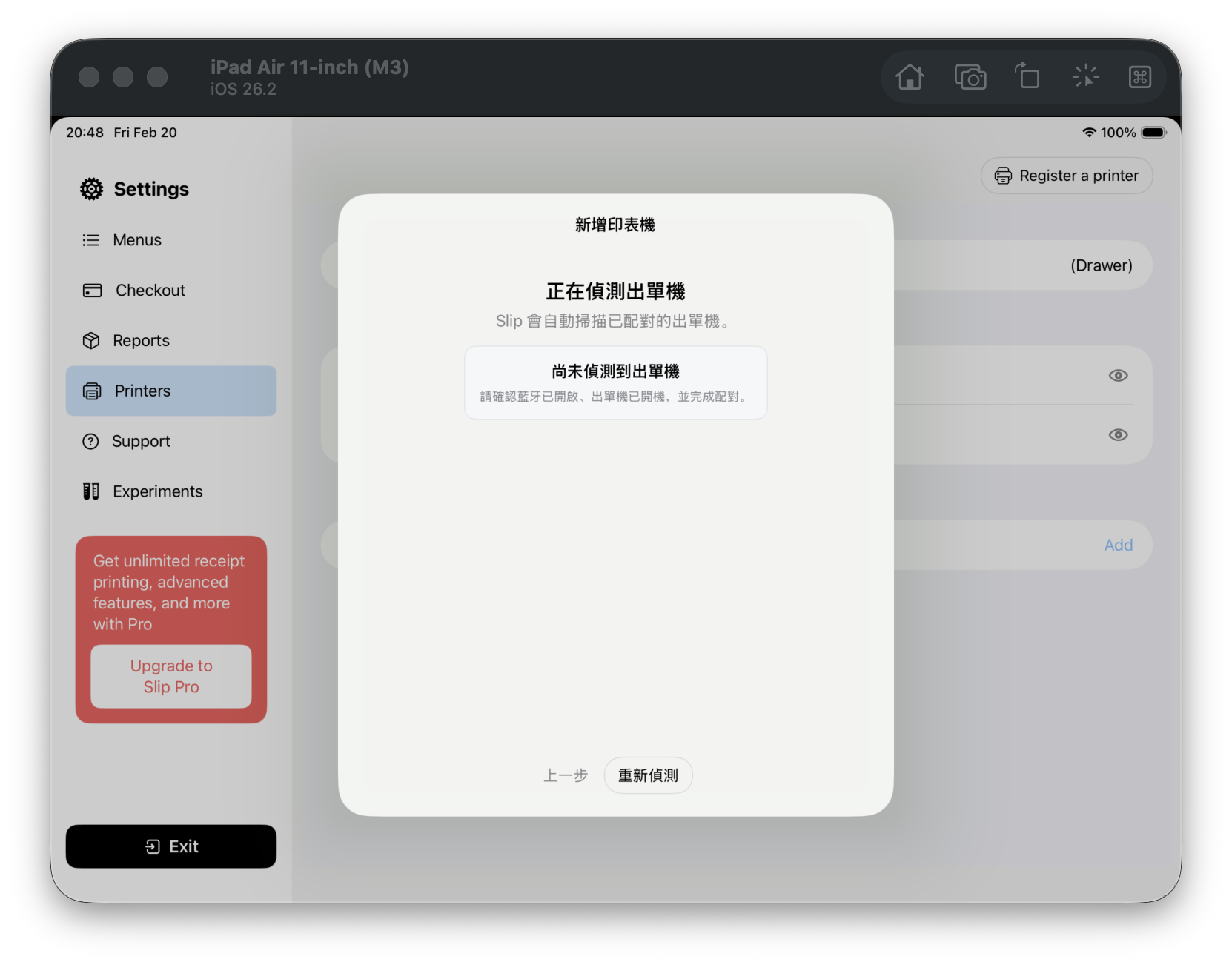
Task: Click Upgrade to Slip Pro
Action: click(171, 676)
